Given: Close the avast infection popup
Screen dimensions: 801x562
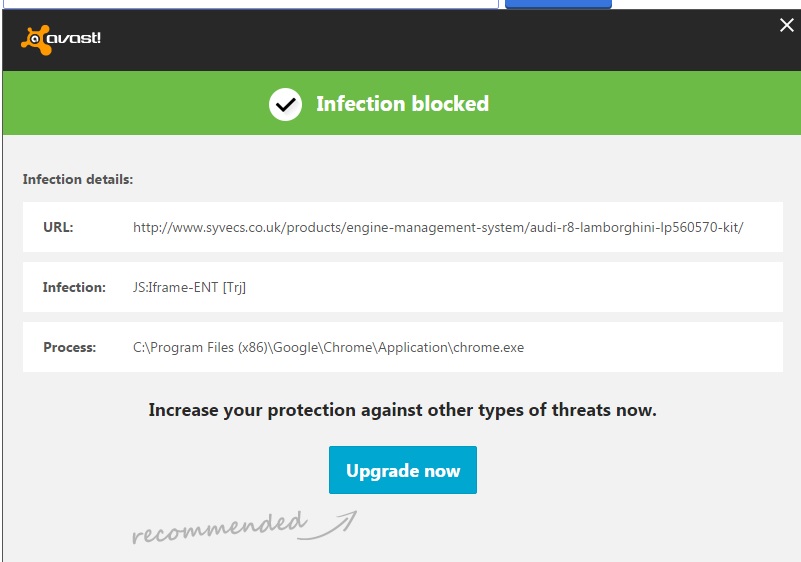Looking at the screenshot, I should [787, 26].
